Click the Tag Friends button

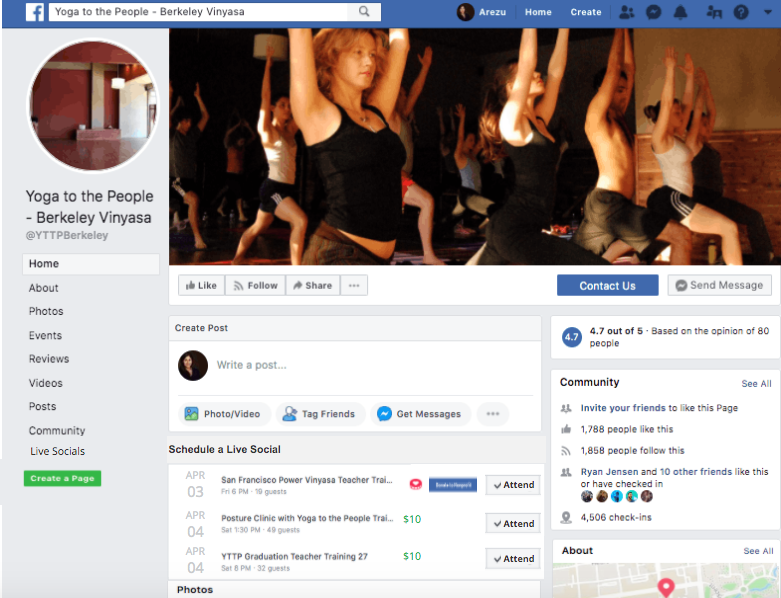320,414
